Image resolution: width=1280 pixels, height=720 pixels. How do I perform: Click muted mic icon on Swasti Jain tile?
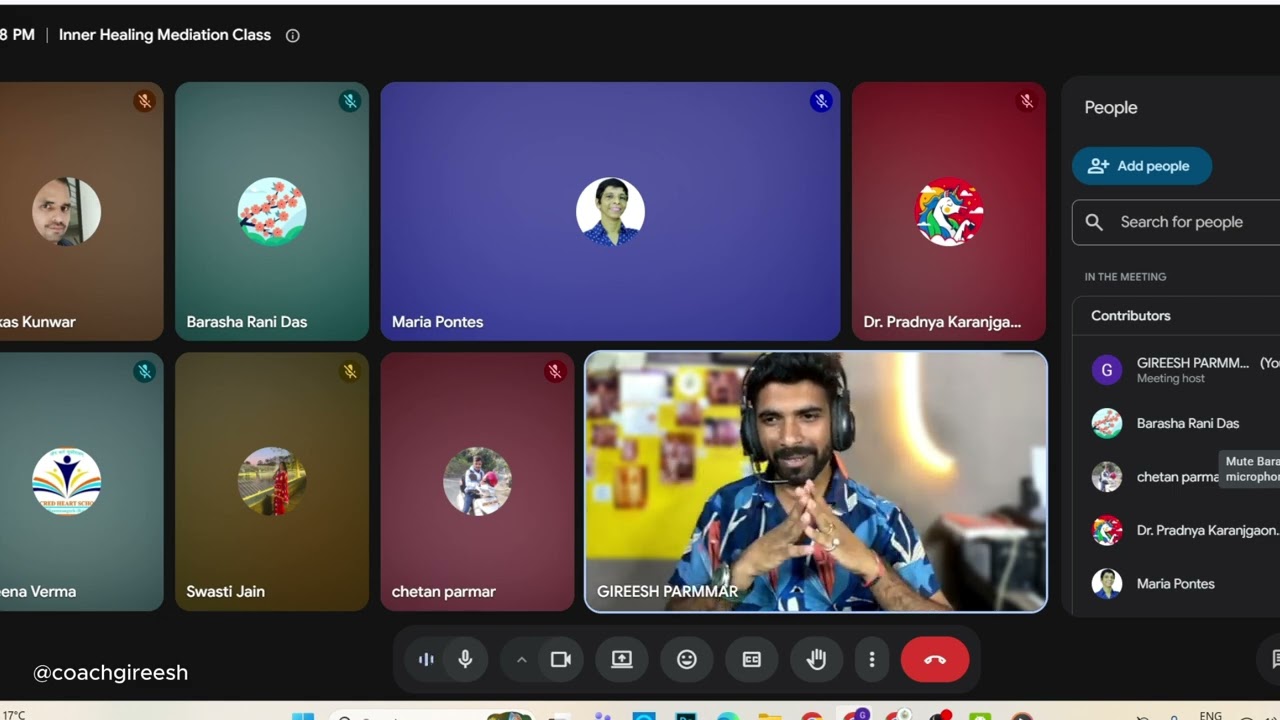349,372
